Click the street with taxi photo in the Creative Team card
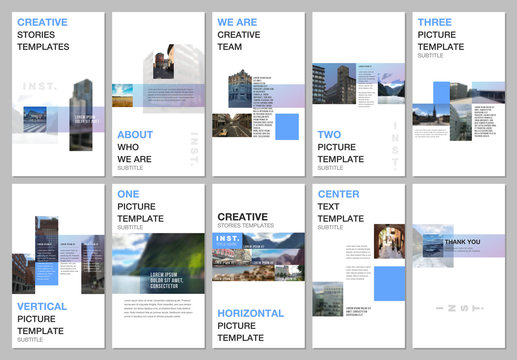The width and height of the screenshot is (517, 360). coord(232,125)
